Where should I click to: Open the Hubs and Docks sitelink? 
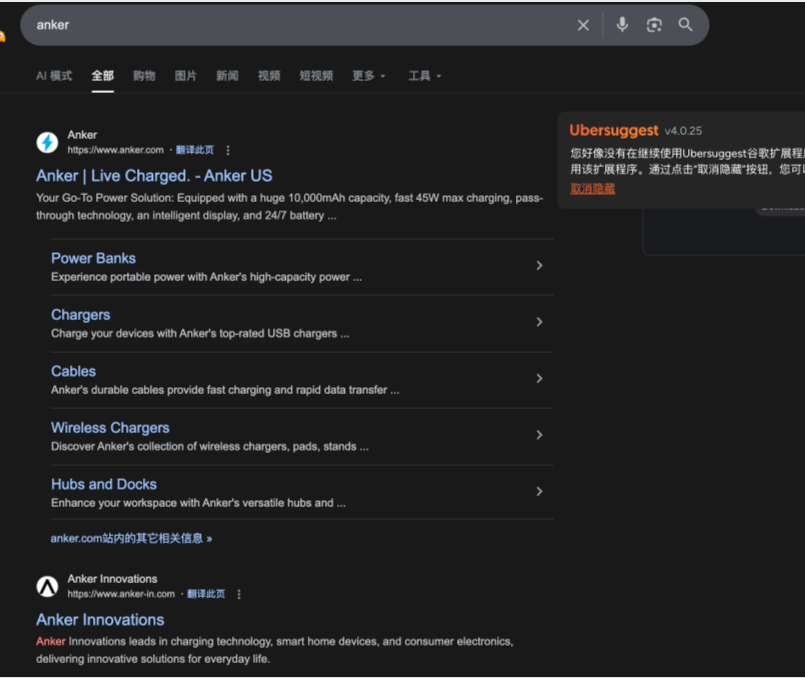coord(104,484)
